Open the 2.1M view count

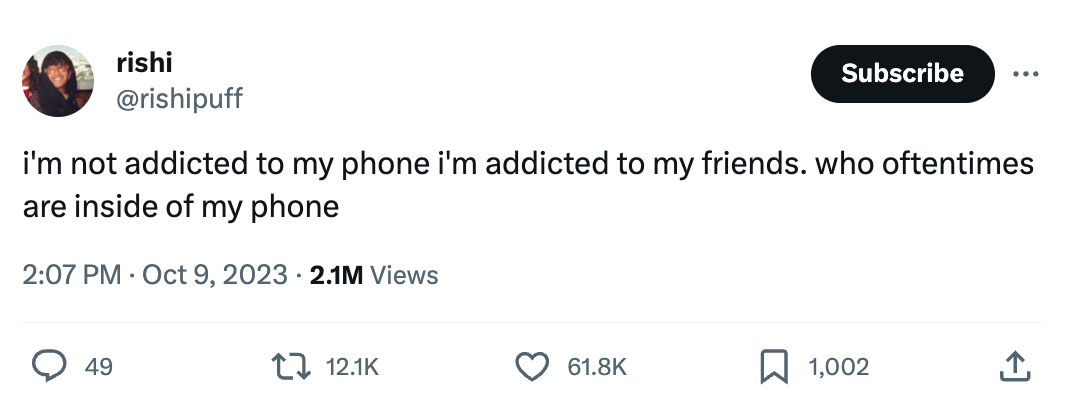pyautogui.click(x=336, y=275)
